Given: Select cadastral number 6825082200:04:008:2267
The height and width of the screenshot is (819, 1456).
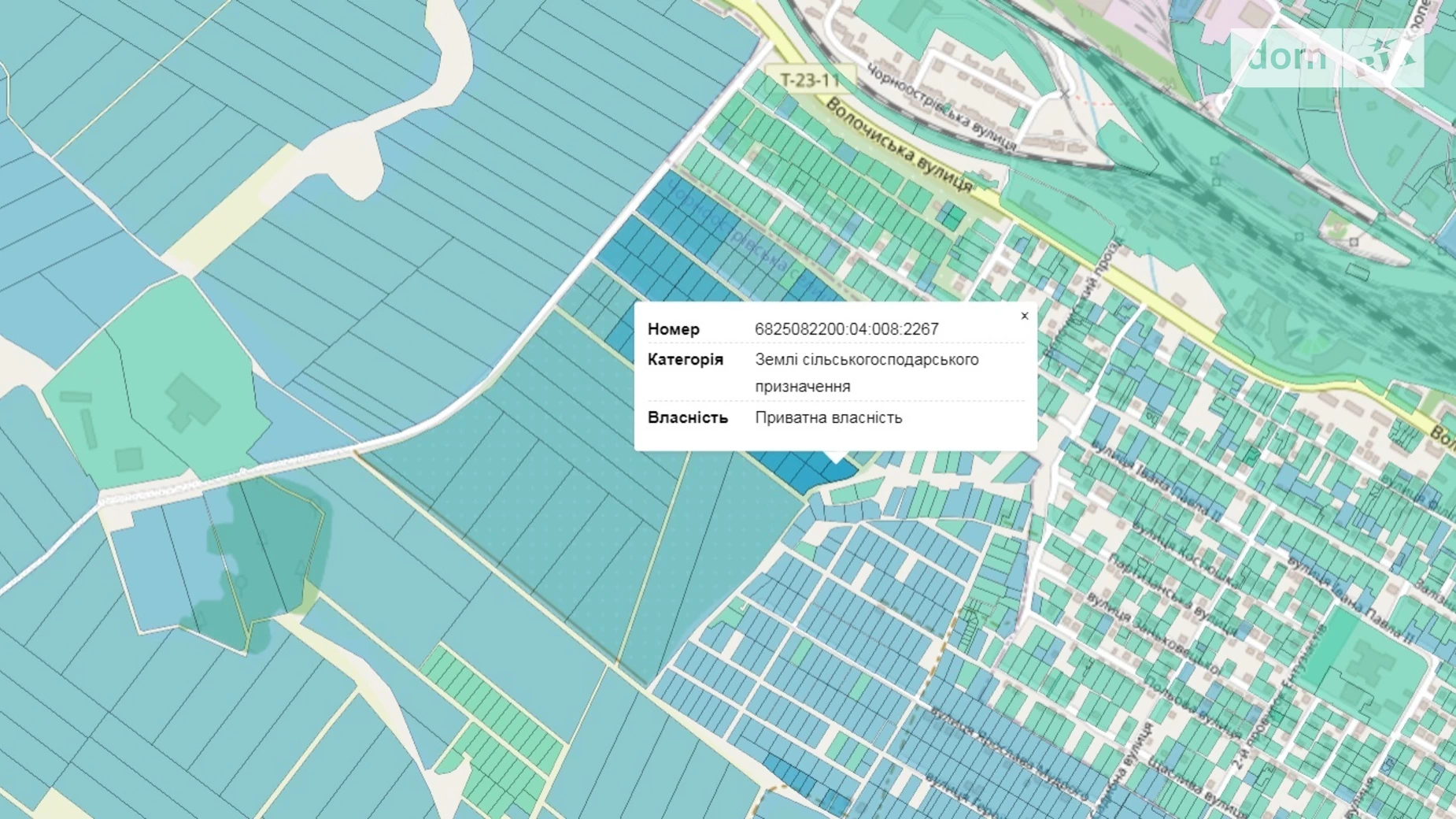Looking at the screenshot, I should point(846,329).
